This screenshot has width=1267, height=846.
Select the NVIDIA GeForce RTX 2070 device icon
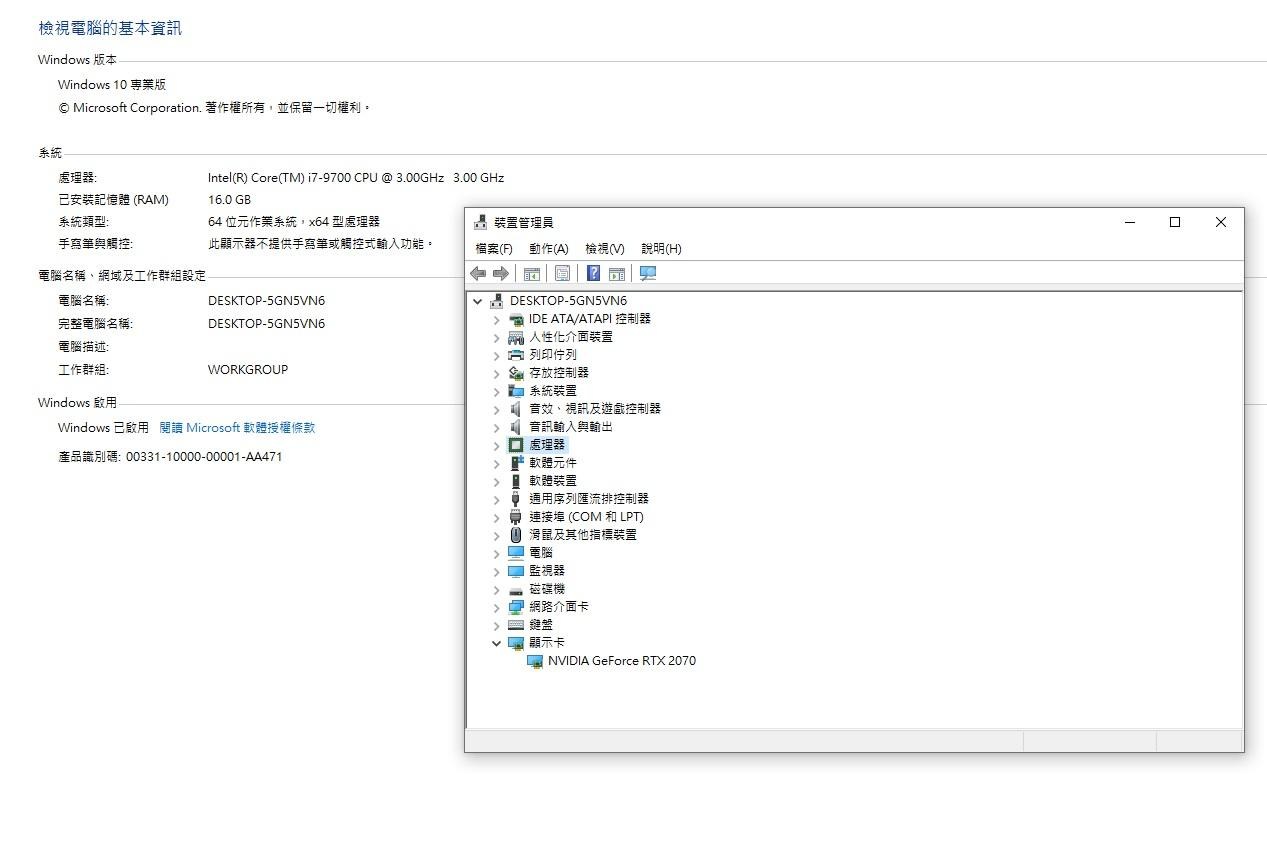[534, 661]
